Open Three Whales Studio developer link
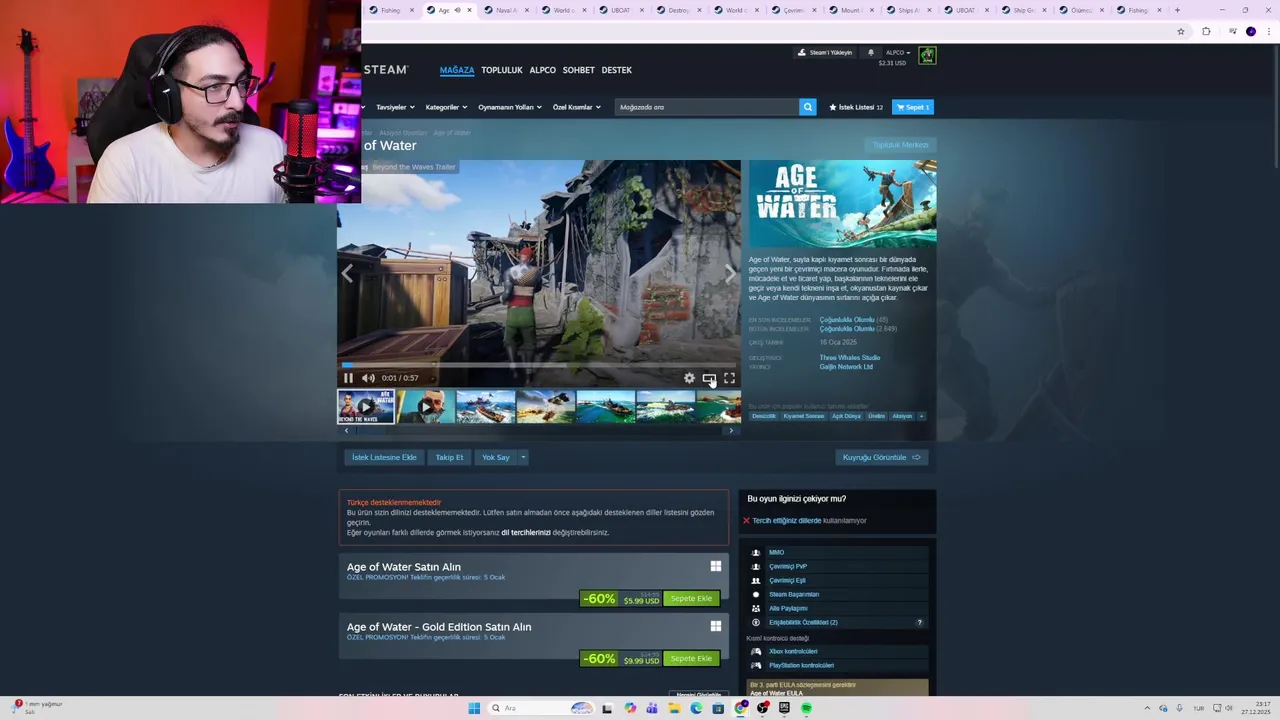 tap(850, 357)
